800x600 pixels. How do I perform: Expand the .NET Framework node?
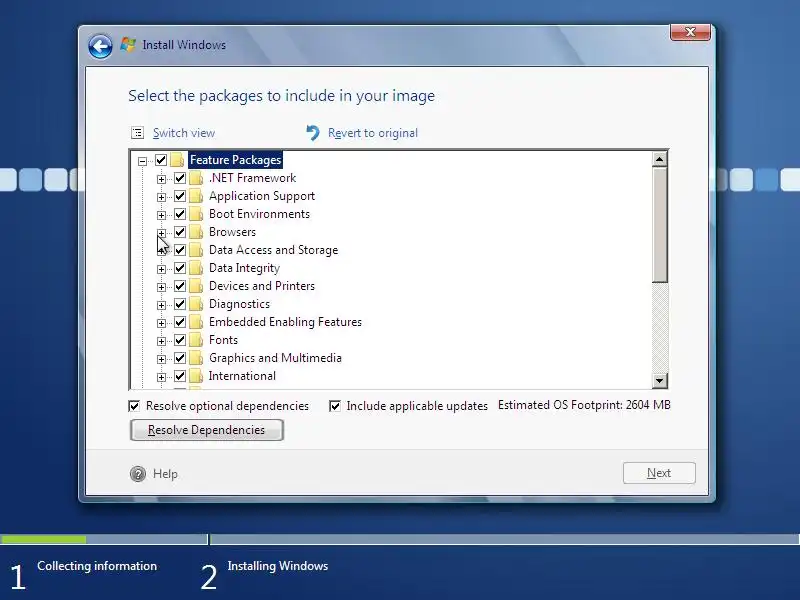click(161, 179)
